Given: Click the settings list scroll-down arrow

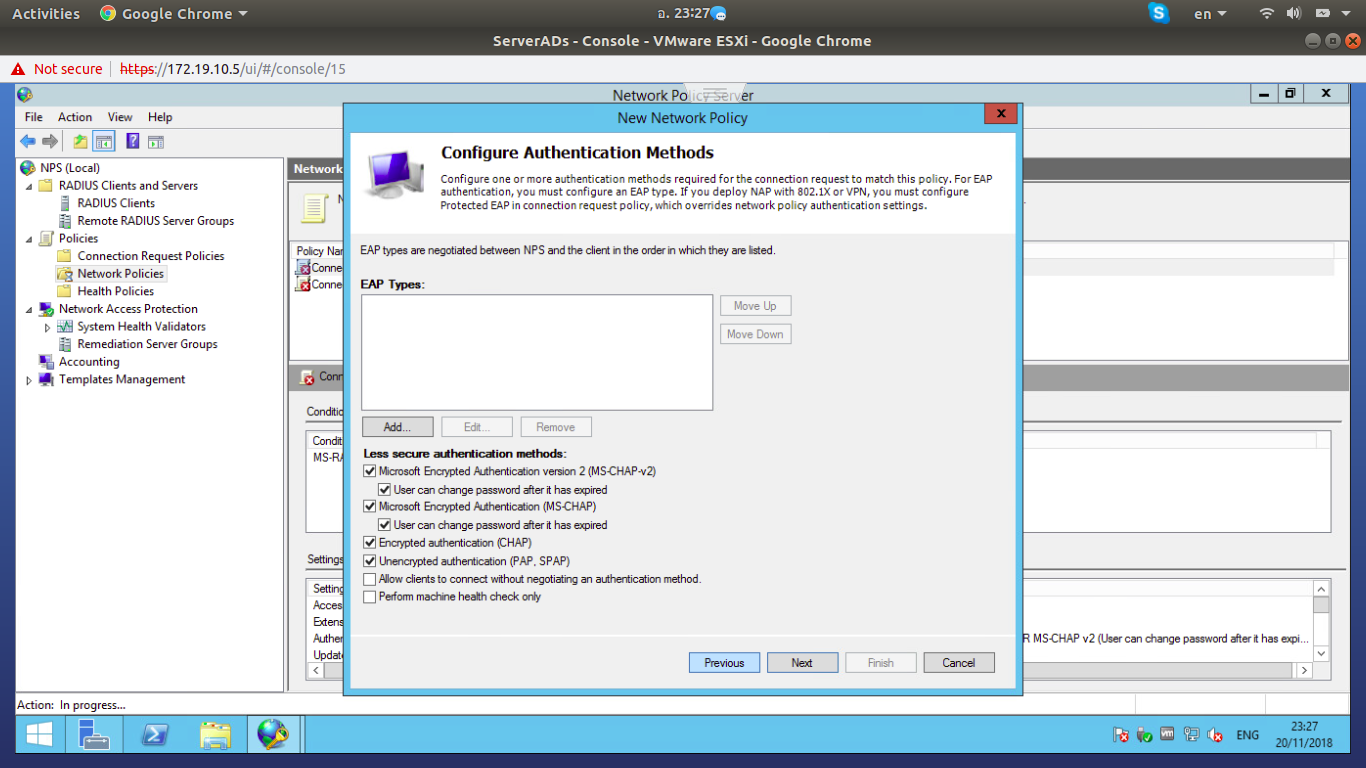Looking at the screenshot, I should pos(1321,653).
